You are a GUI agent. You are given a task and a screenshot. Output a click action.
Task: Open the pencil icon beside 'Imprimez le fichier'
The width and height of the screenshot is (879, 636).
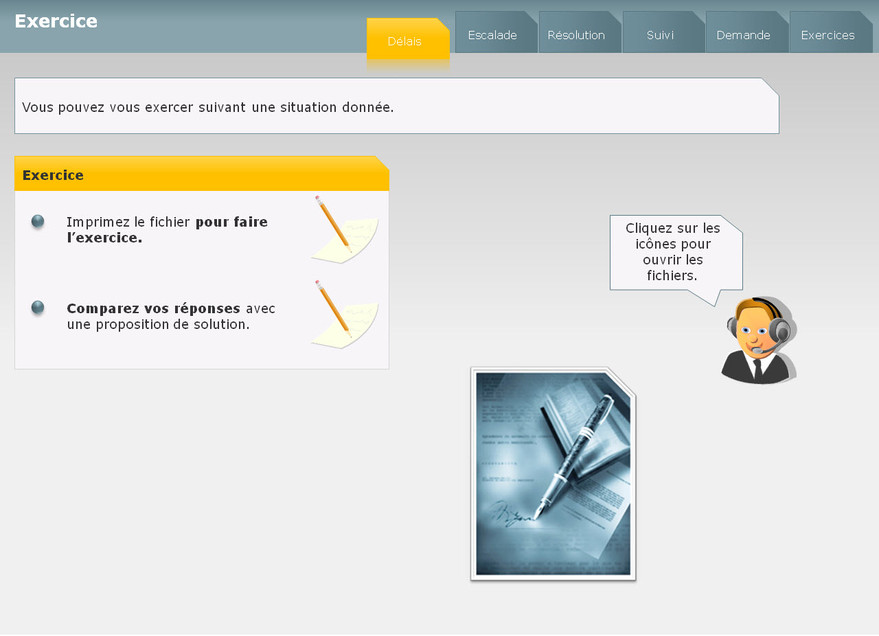tap(343, 228)
